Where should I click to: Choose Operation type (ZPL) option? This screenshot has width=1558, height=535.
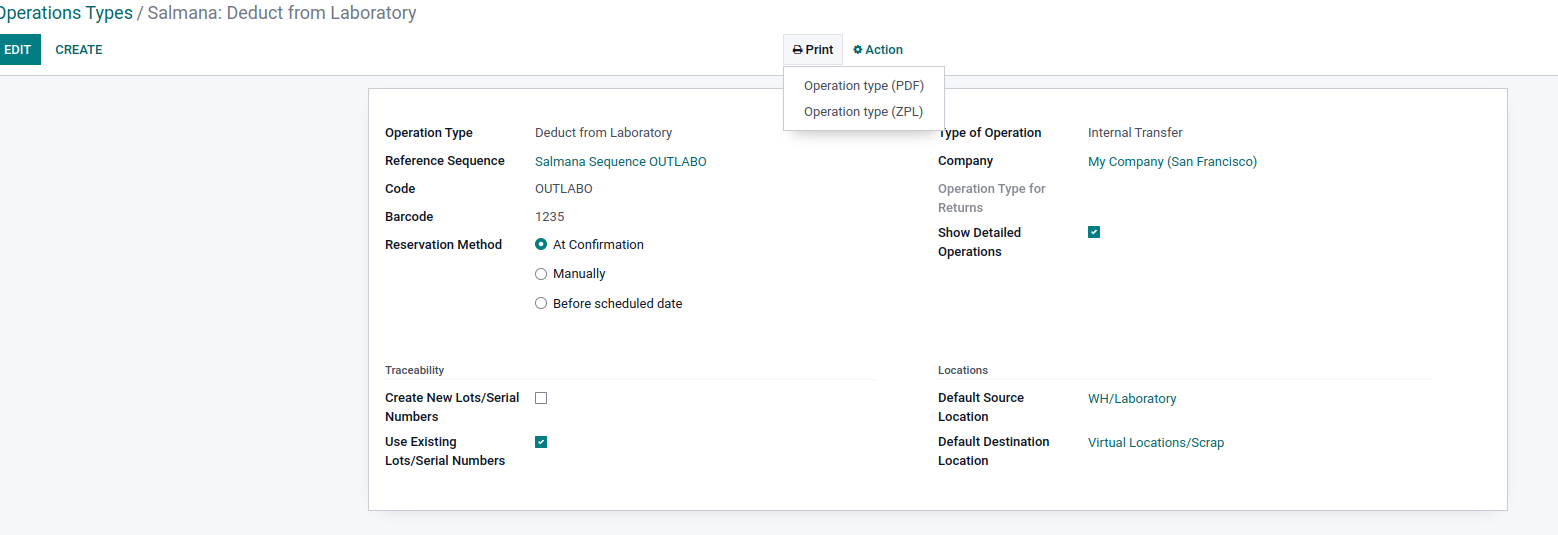point(864,112)
